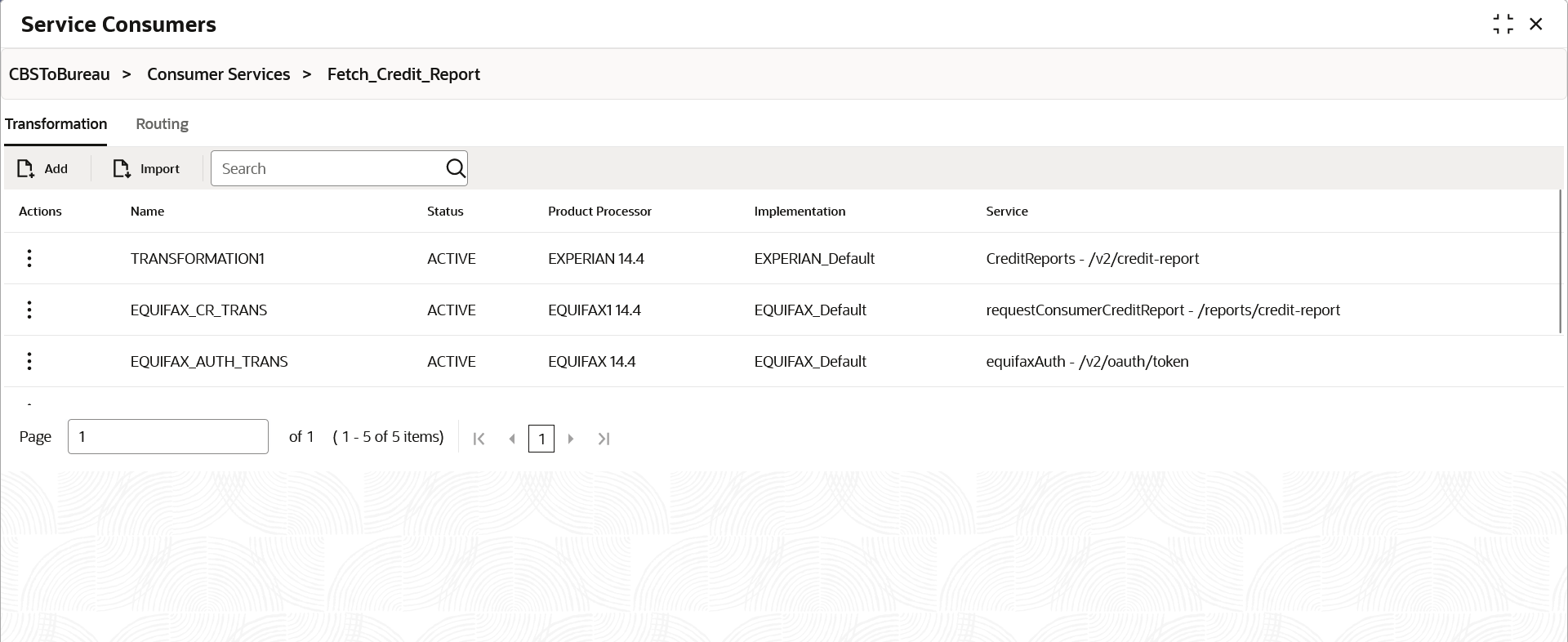Close the Service Consumers dialog
Image resolution: width=1568 pixels, height=642 pixels.
(x=1536, y=25)
